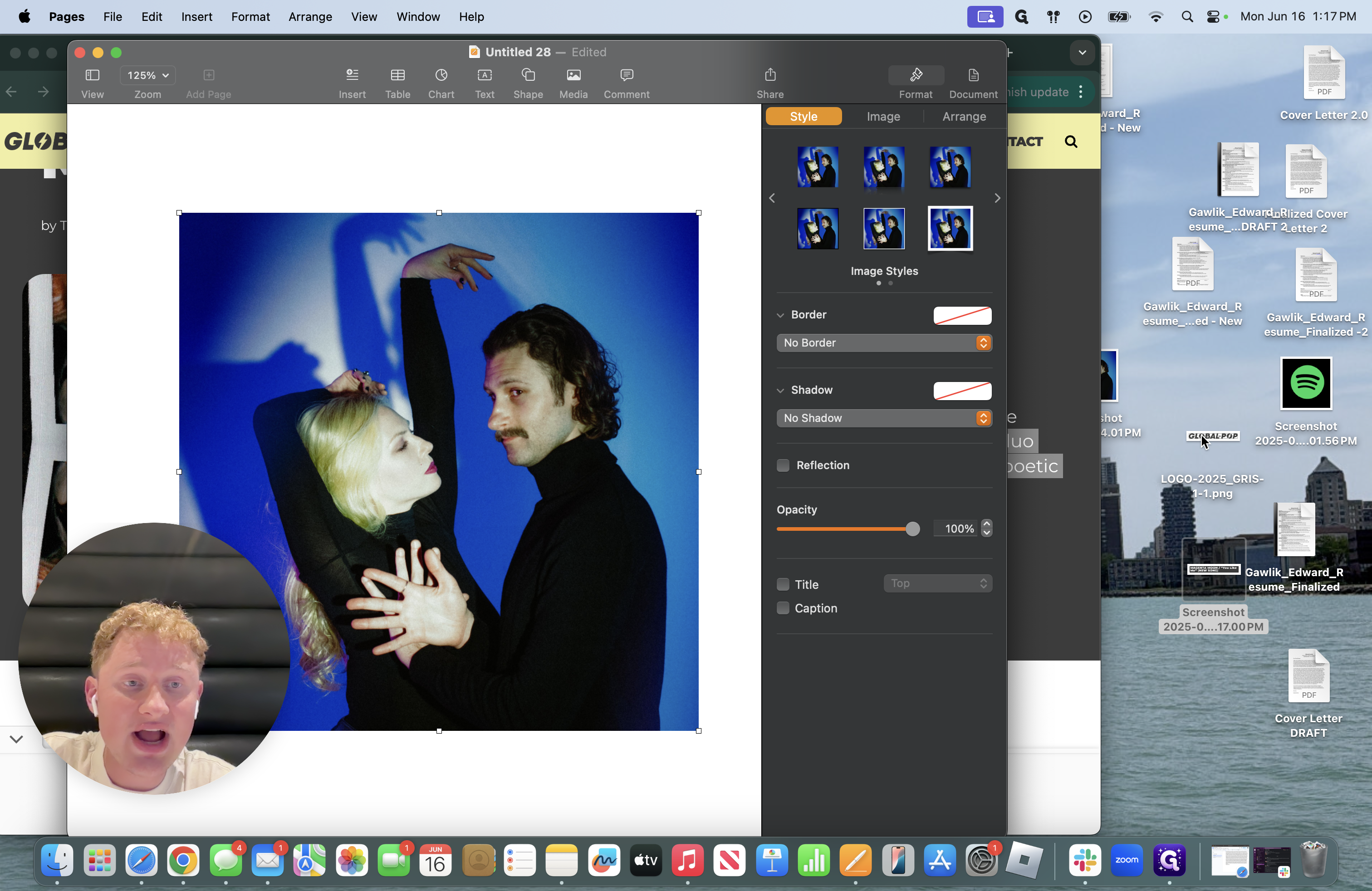The height and width of the screenshot is (891, 1372).
Task: Show previous image styles page arrow
Action: pos(772,198)
